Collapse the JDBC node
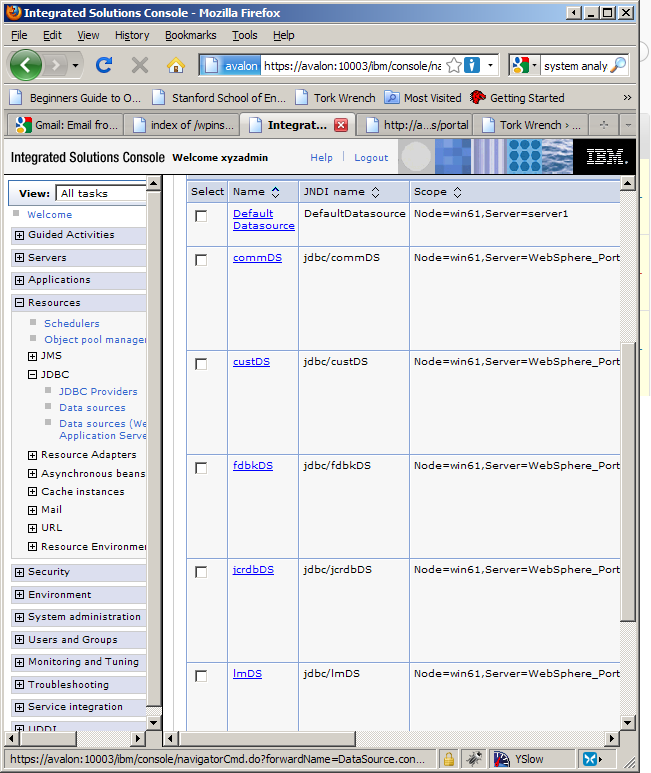 click(x=32, y=375)
